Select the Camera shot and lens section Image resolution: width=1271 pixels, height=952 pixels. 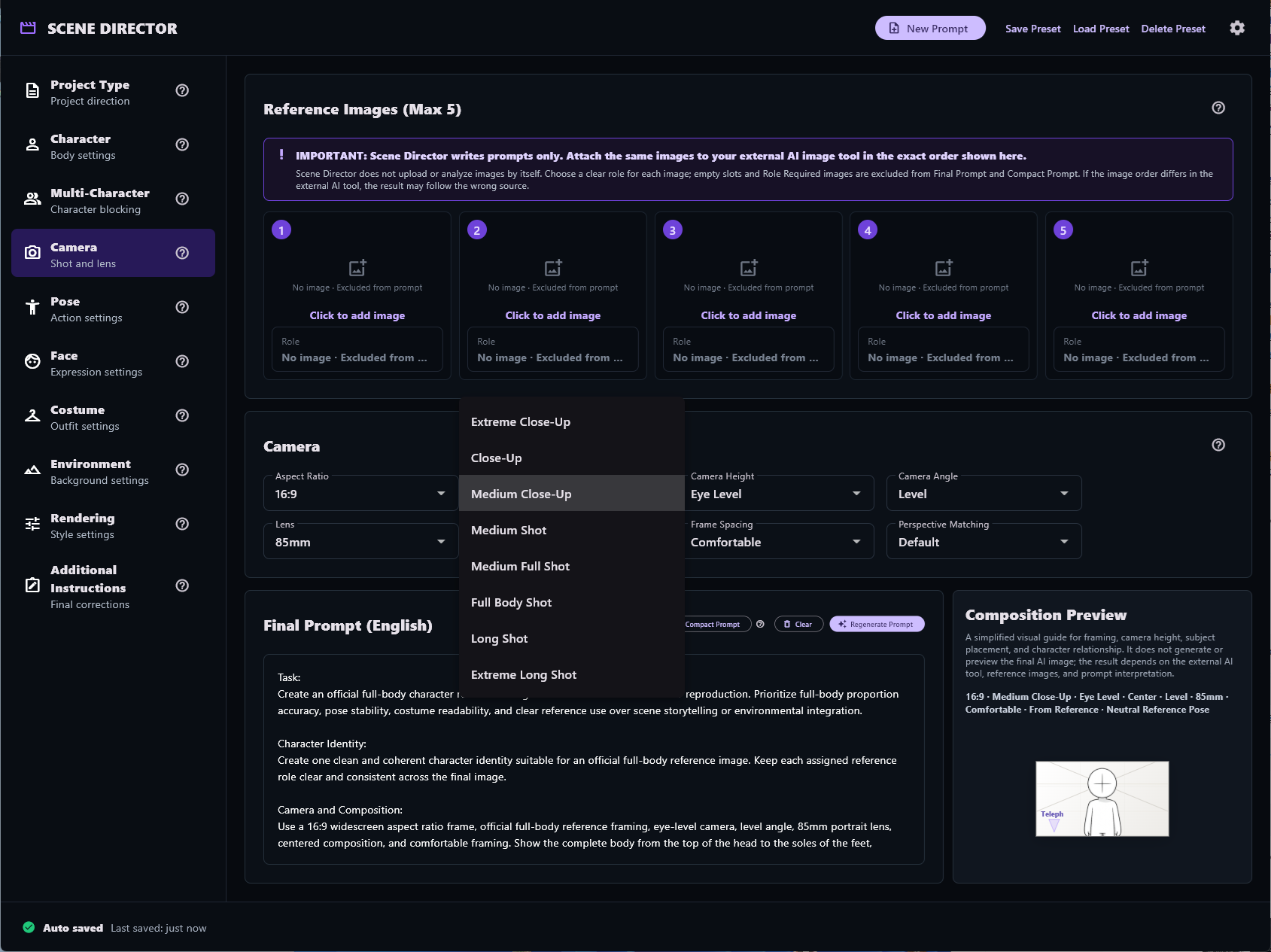(x=113, y=253)
